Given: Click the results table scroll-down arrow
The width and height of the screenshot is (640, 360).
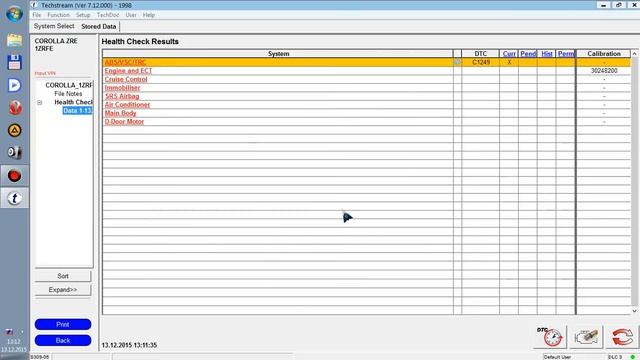Looking at the screenshot, I should (x=634, y=311).
